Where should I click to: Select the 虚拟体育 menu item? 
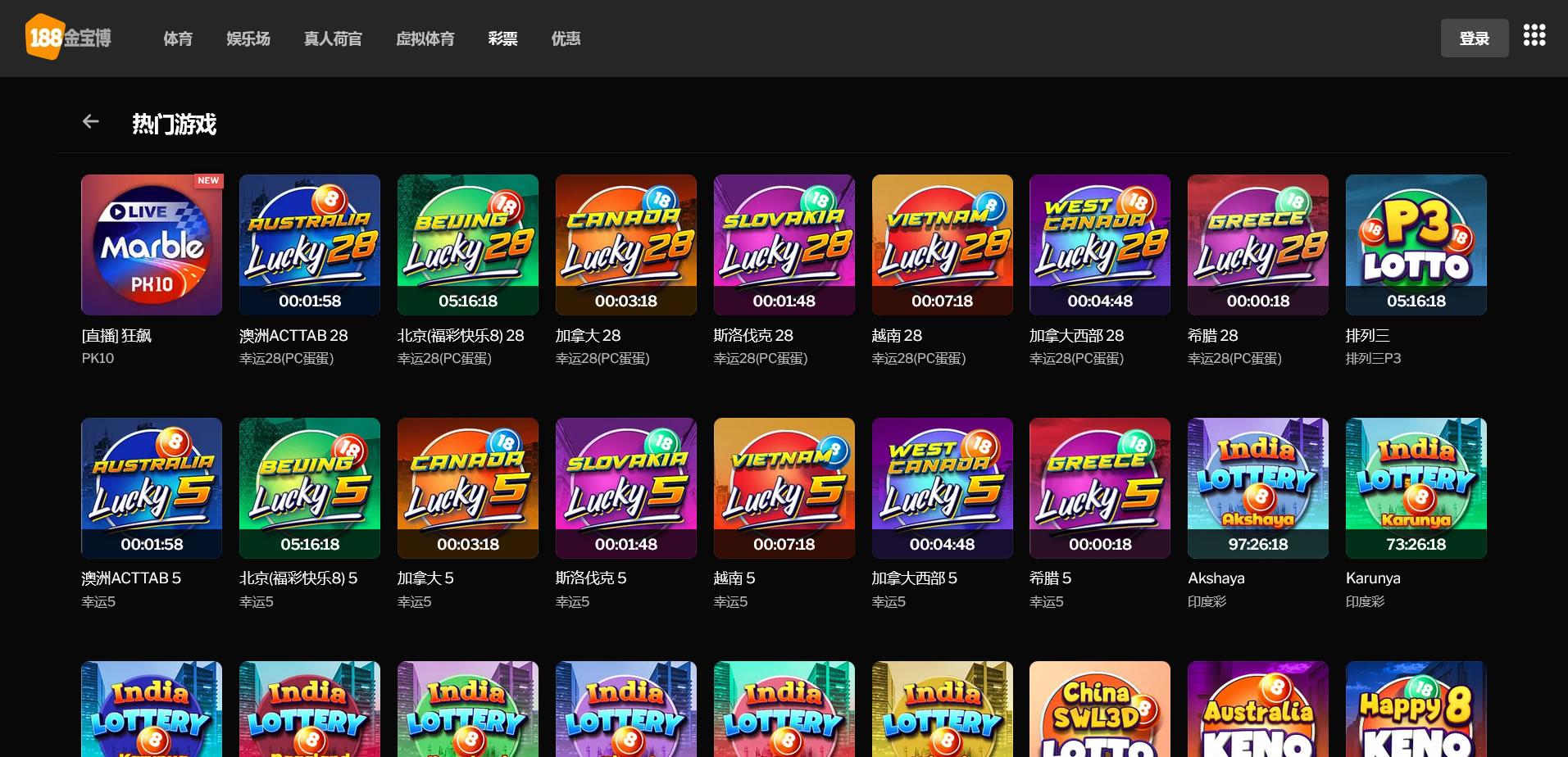click(425, 39)
